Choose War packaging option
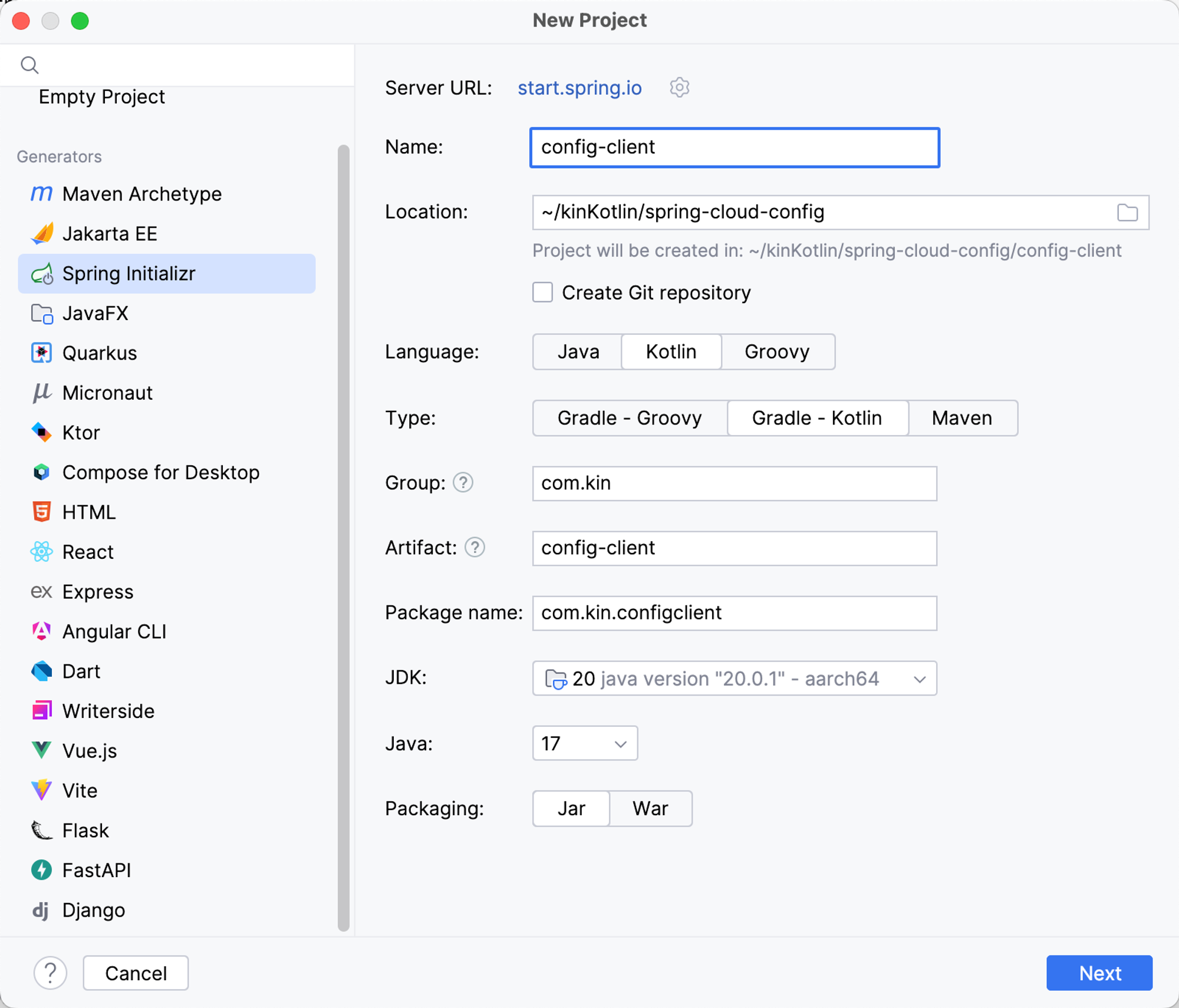 pyautogui.click(x=650, y=808)
